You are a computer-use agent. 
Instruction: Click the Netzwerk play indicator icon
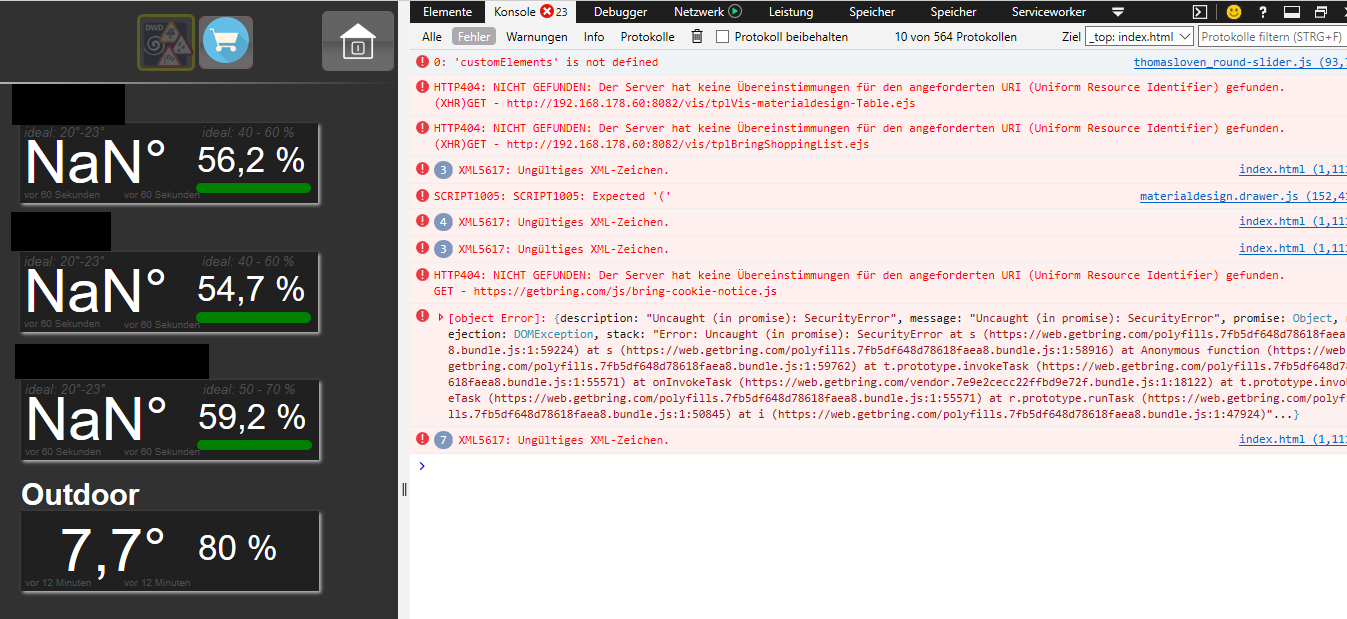[x=735, y=12]
